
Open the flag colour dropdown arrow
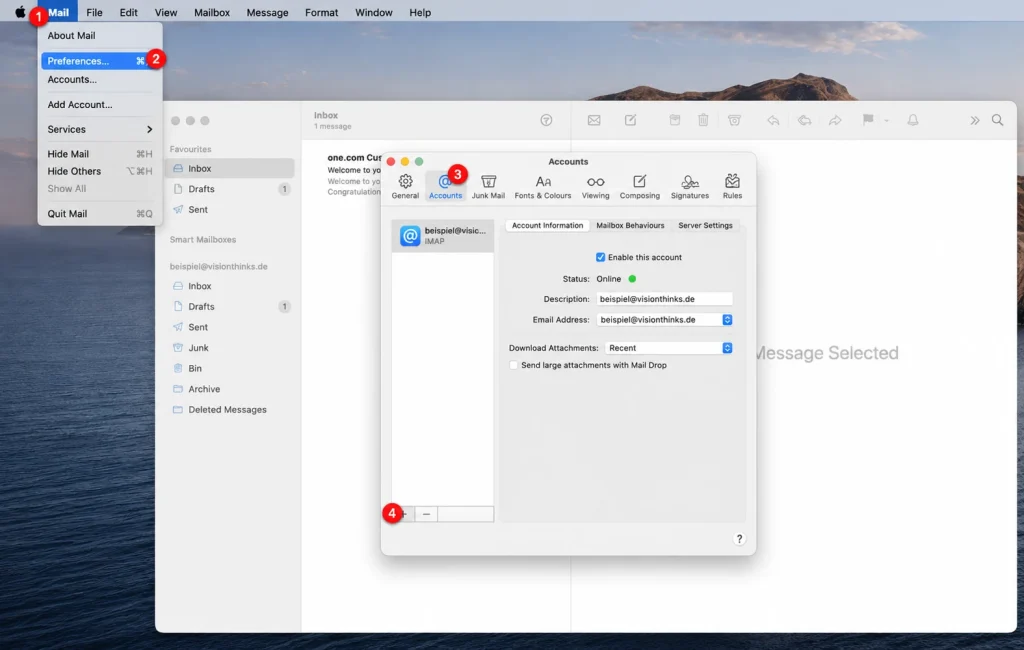click(886, 121)
